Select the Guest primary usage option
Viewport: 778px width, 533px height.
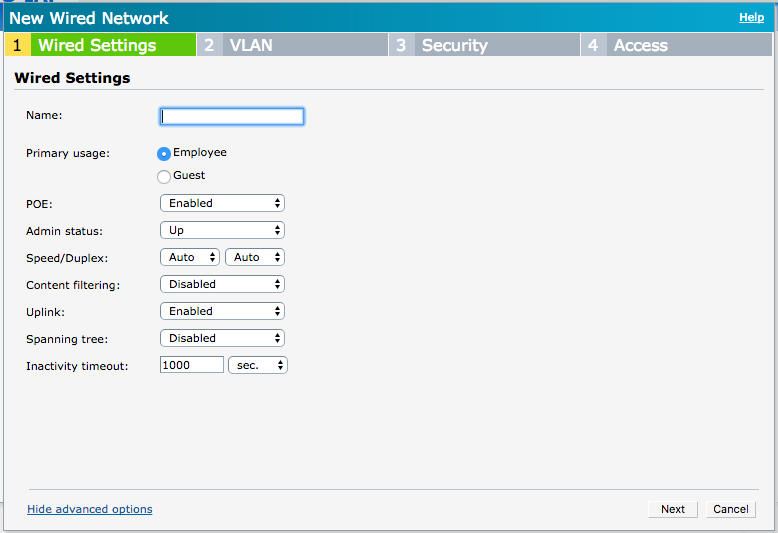click(164, 177)
